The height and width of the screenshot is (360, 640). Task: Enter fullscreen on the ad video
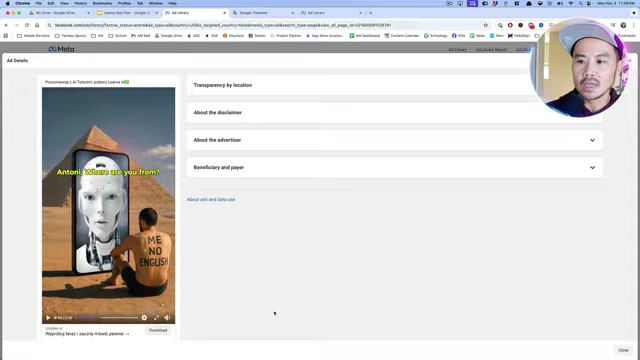pyautogui.click(x=156, y=318)
